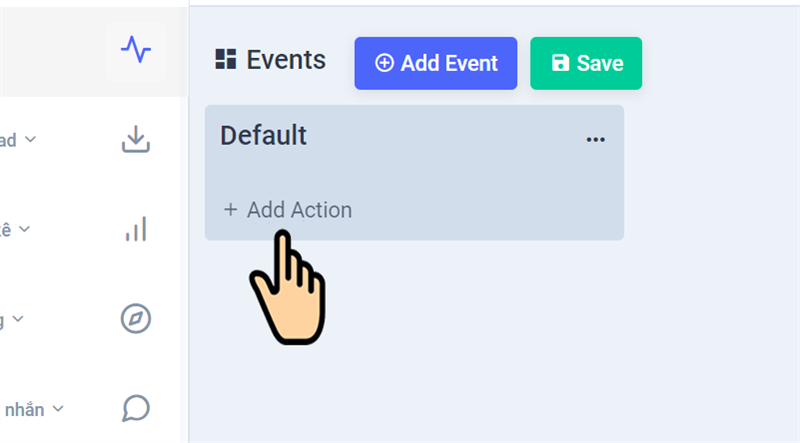Select the compass icon in sidebar
The image size is (800, 443).
[136, 319]
